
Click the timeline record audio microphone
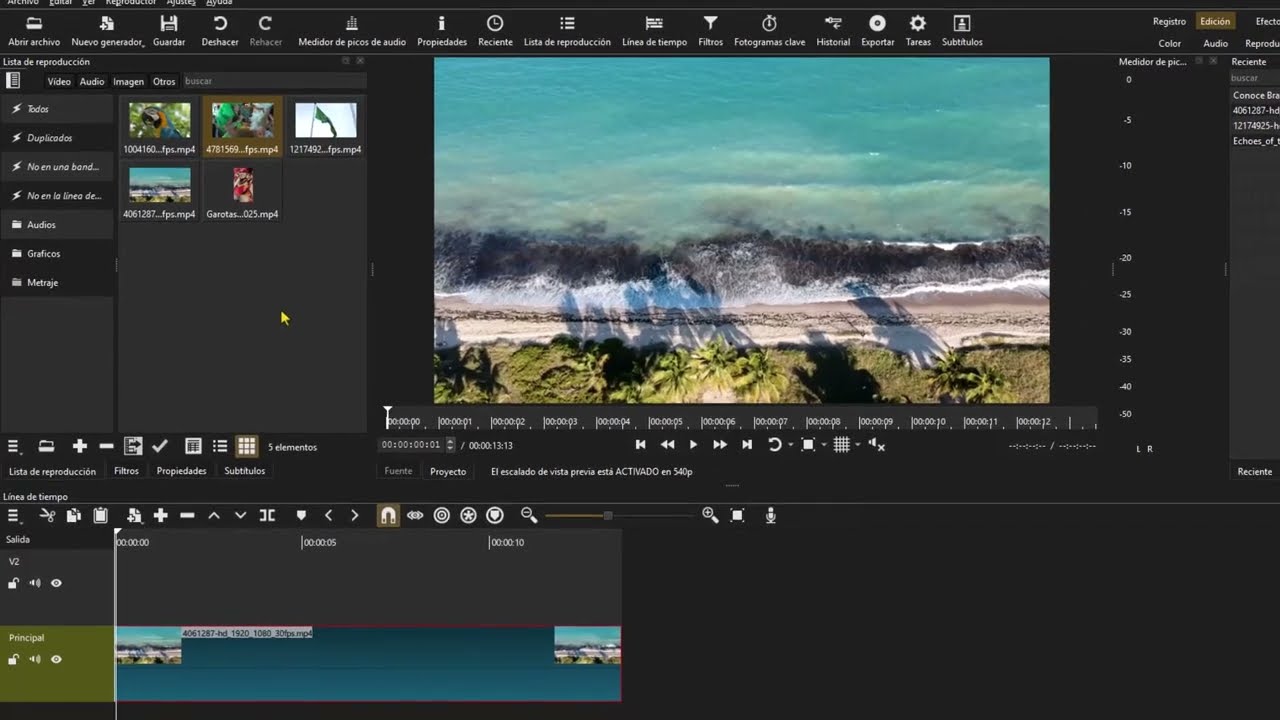click(x=771, y=515)
